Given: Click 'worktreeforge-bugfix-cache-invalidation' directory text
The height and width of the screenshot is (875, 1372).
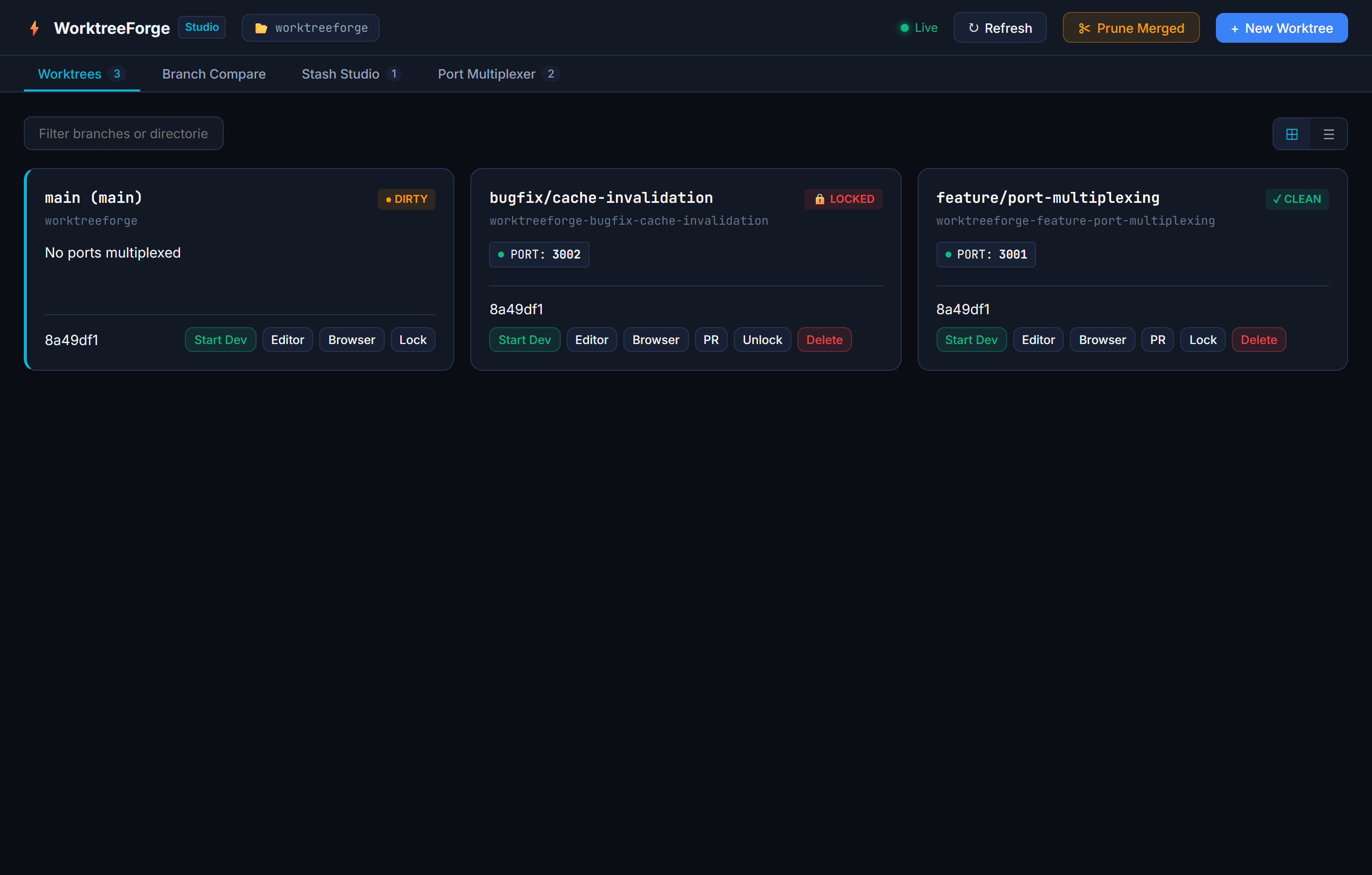Looking at the screenshot, I should click(628, 220).
